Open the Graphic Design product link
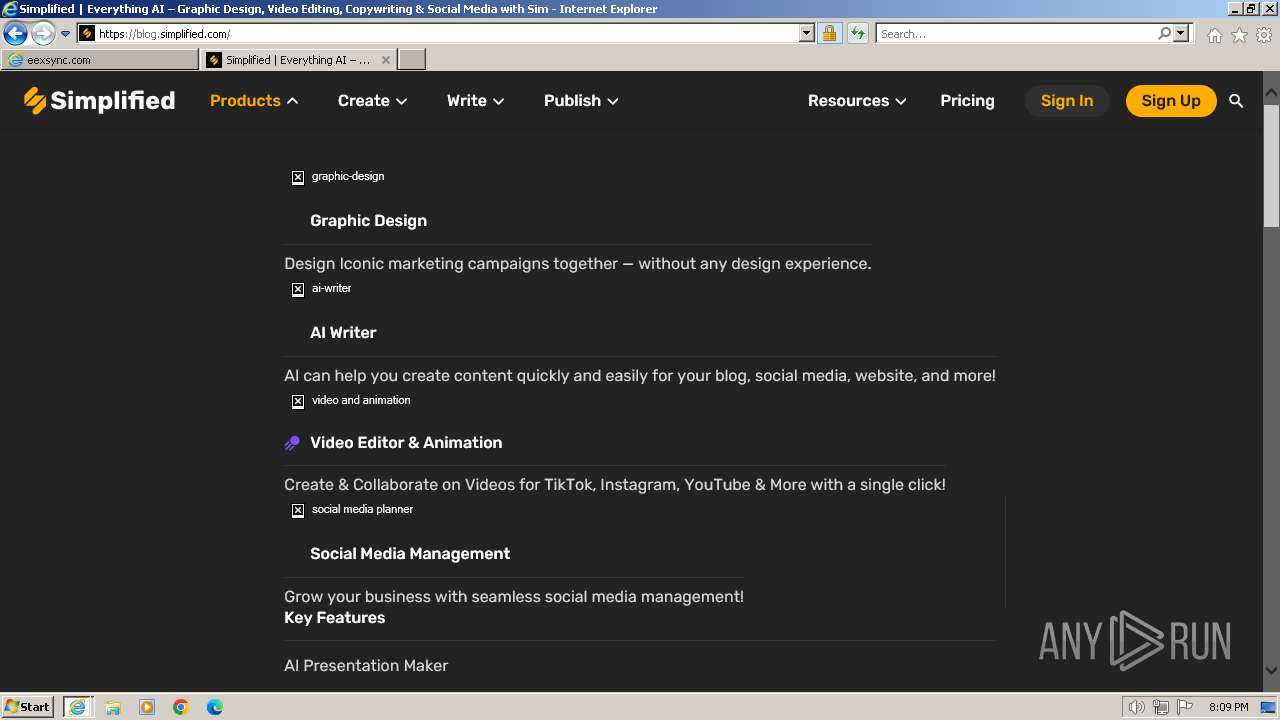This screenshot has height=720, width=1280. pos(368,221)
